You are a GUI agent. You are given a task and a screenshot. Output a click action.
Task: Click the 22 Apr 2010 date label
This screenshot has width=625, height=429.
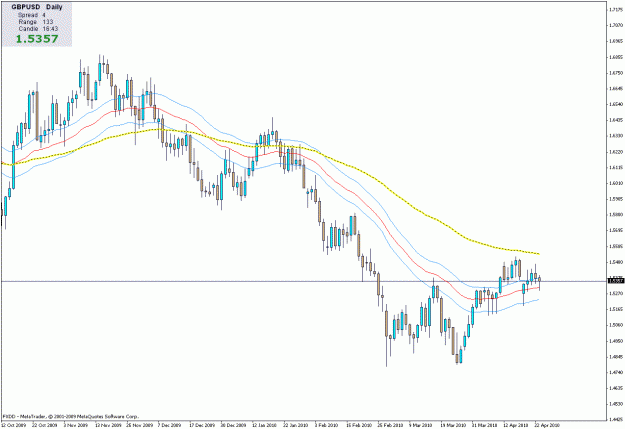coord(547,425)
